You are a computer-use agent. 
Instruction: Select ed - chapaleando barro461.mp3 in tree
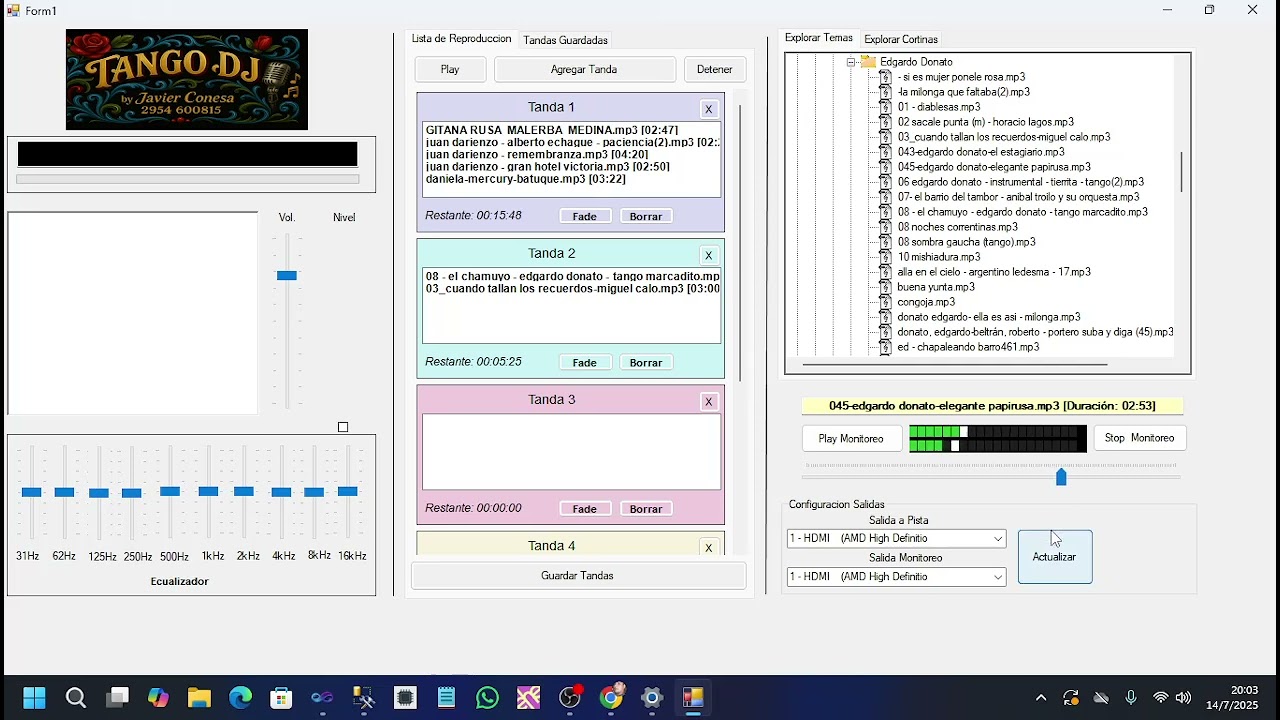(x=968, y=347)
